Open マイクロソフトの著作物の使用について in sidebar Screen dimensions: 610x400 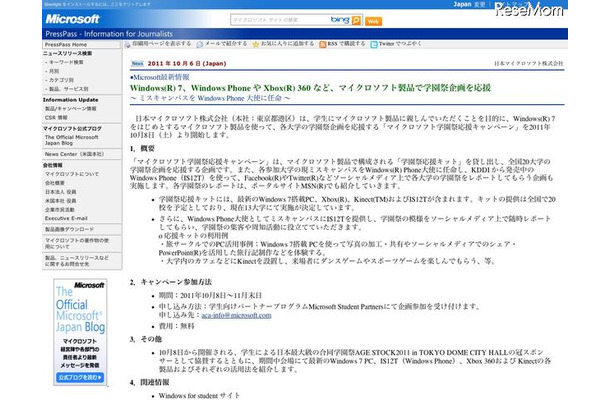[77, 244]
